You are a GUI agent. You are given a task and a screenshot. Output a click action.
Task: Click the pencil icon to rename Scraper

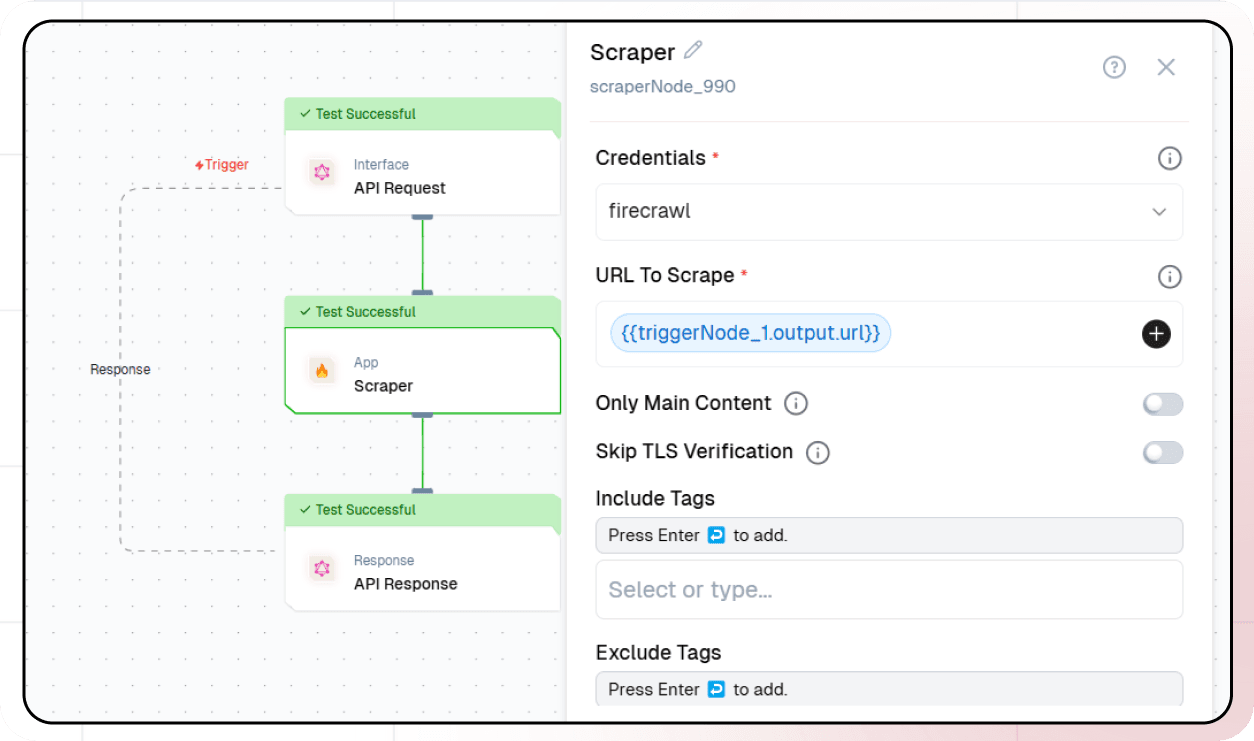point(692,49)
